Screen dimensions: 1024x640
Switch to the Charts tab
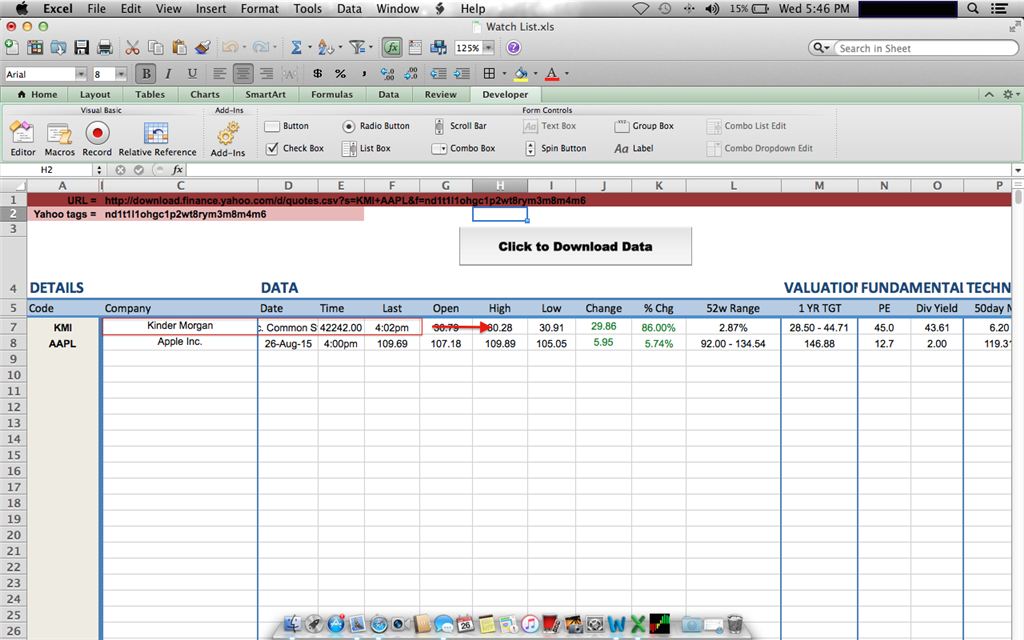[205, 94]
